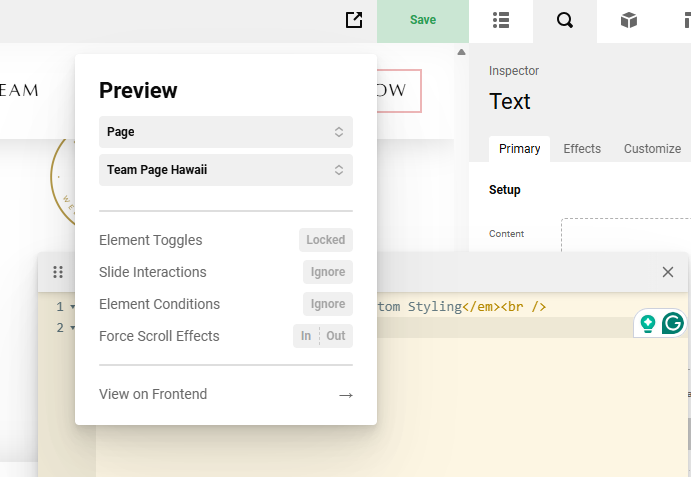Open the Outline list icon panel
Viewport: 691px width, 477px height.
tap(501, 20)
